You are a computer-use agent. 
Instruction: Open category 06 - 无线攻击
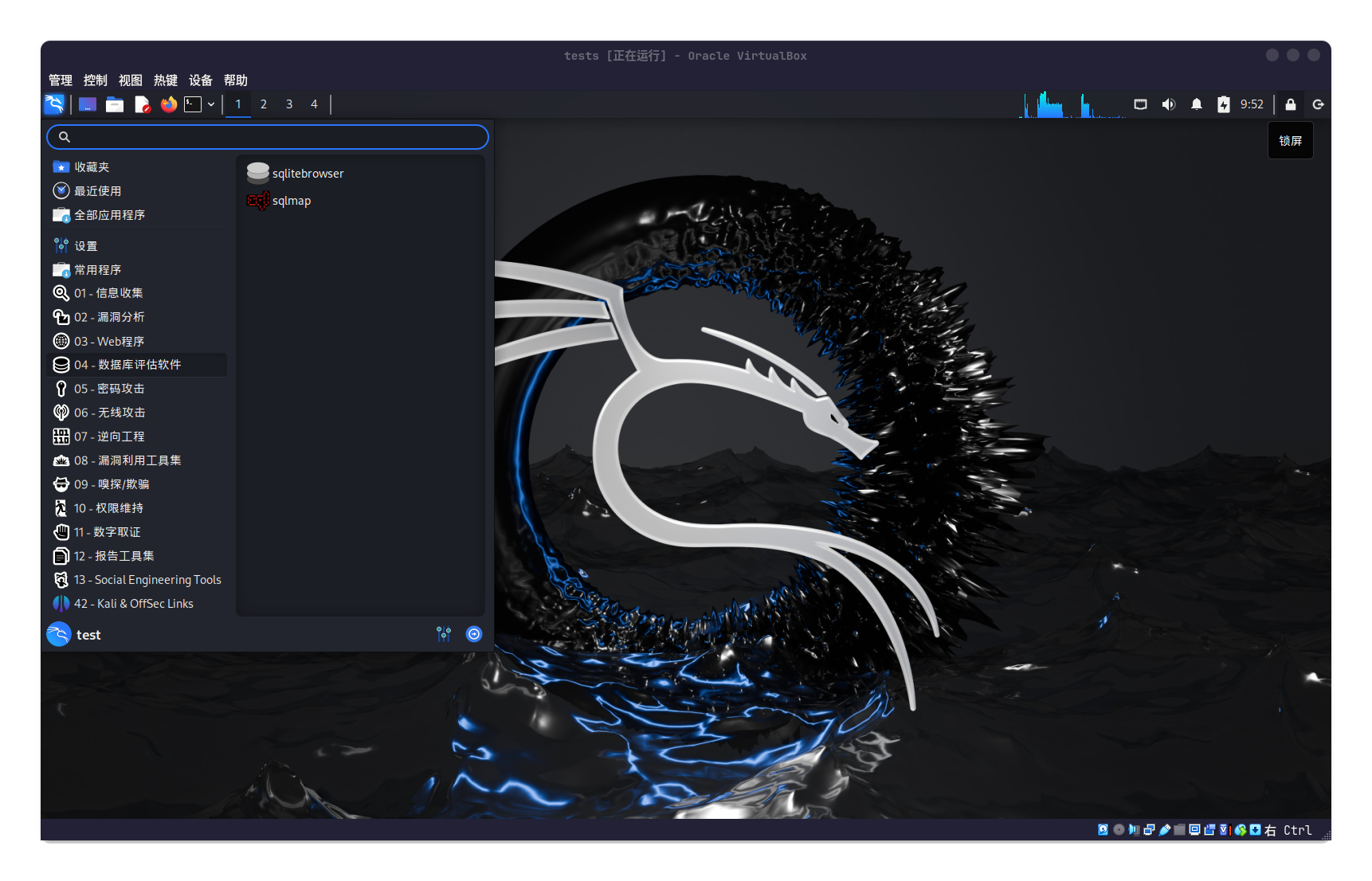coord(139,413)
